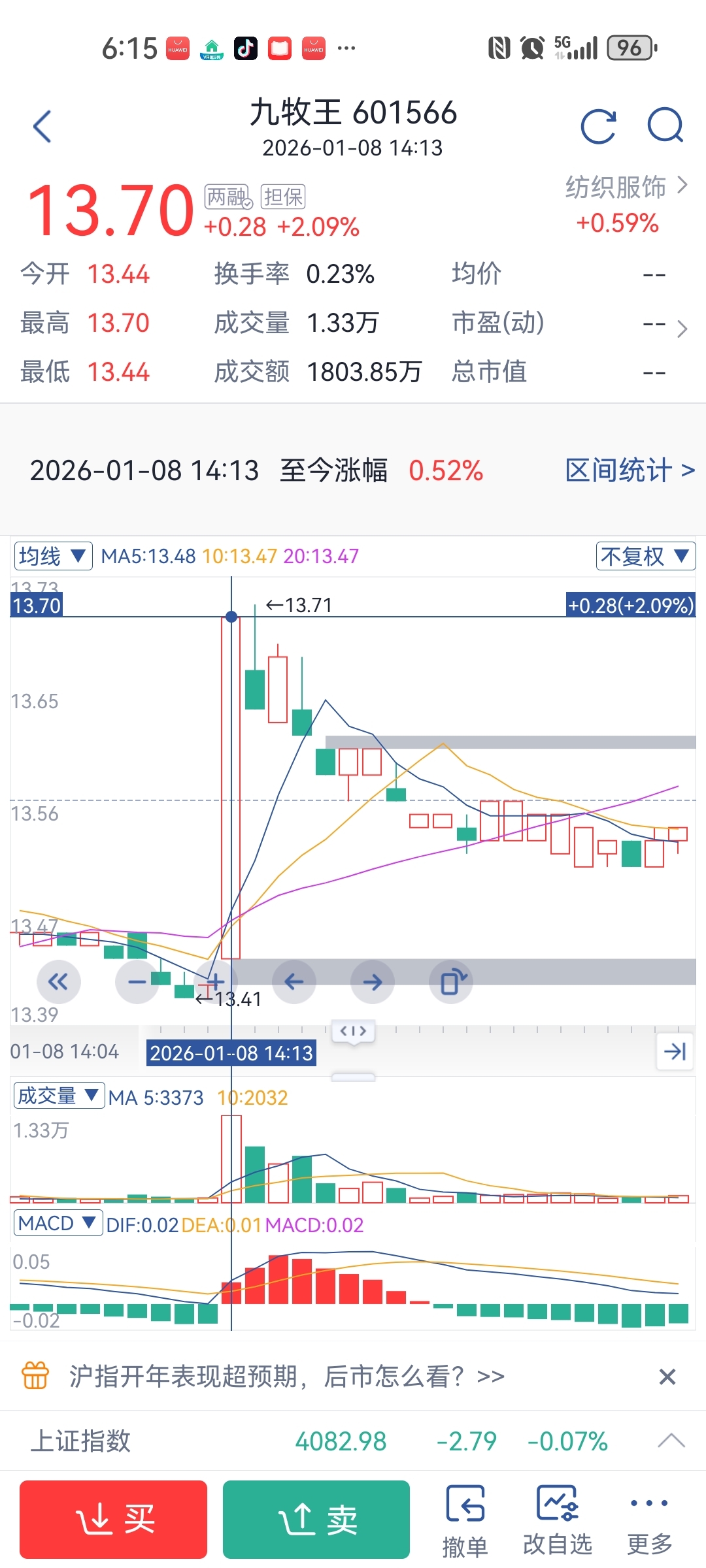Viewport: 706px width, 1568px height.
Task: Open 区间统计 interval statistics link
Action: [x=630, y=470]
